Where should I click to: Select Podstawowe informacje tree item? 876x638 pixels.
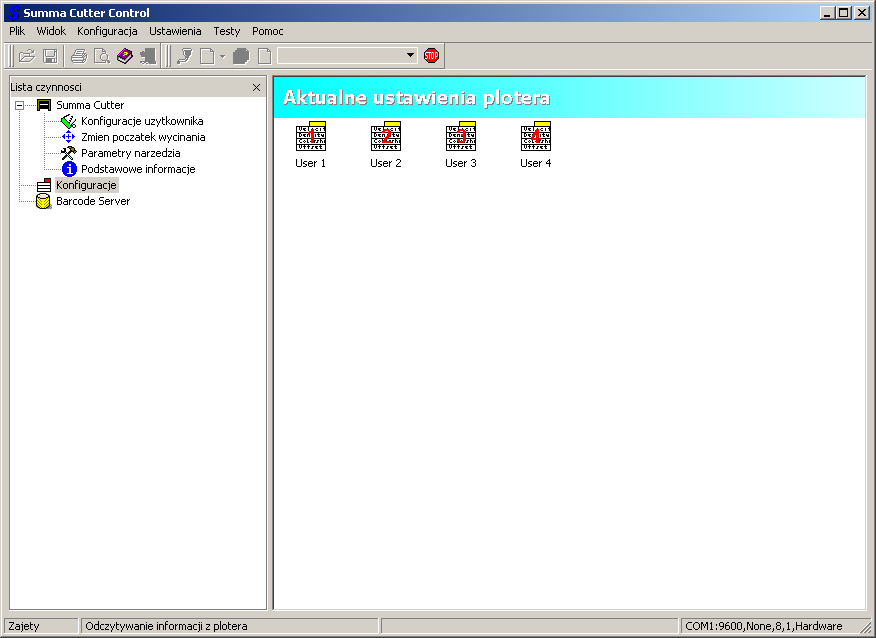138,169
